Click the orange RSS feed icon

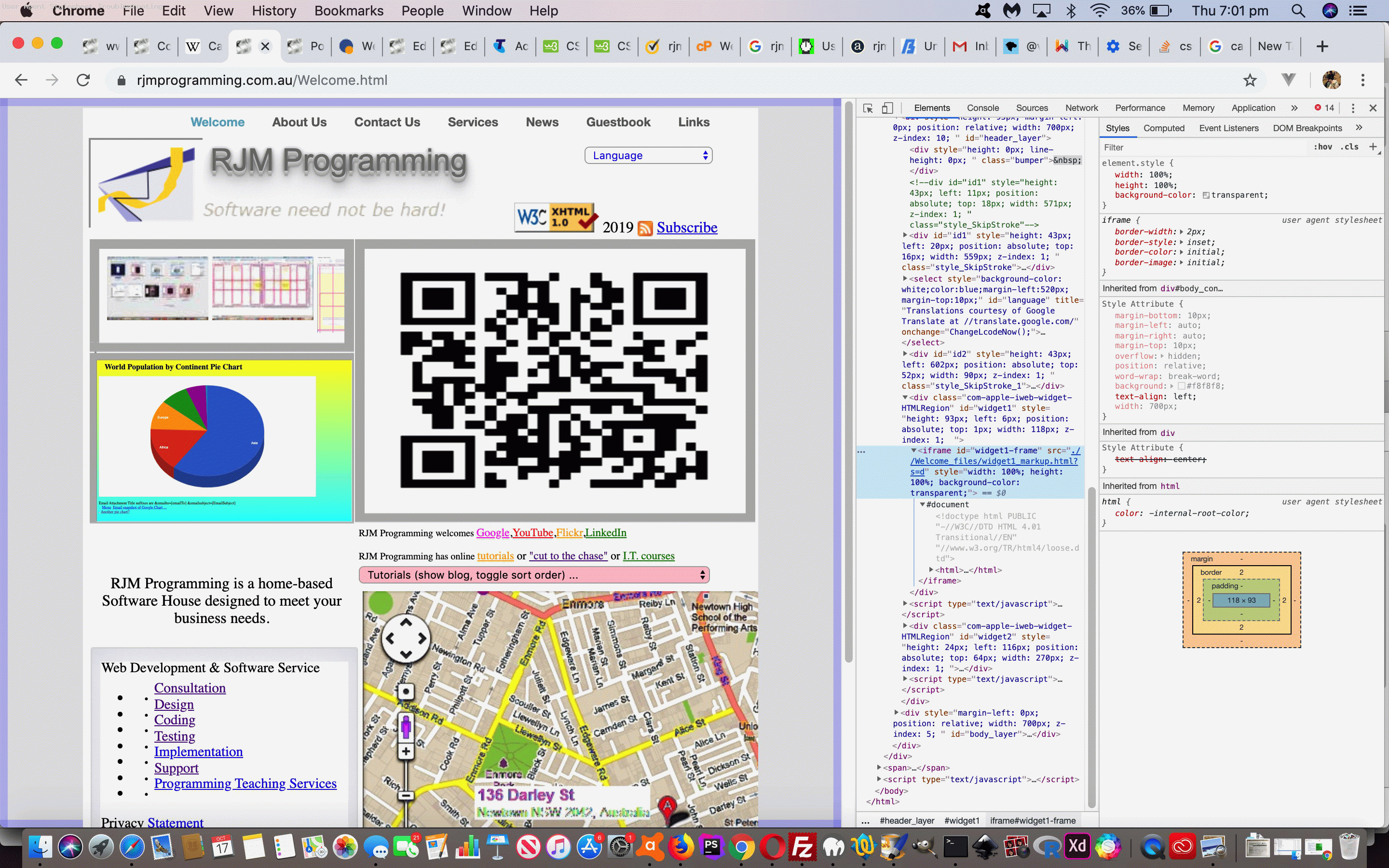point(645,228)
